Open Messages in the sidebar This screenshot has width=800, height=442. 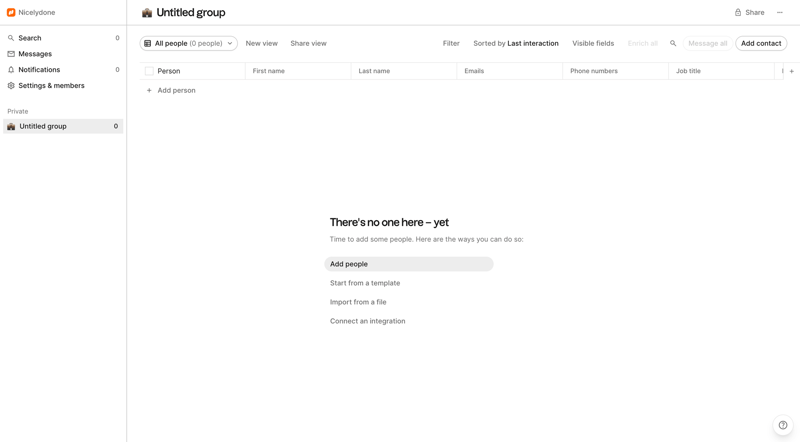[x=63, y=54]
